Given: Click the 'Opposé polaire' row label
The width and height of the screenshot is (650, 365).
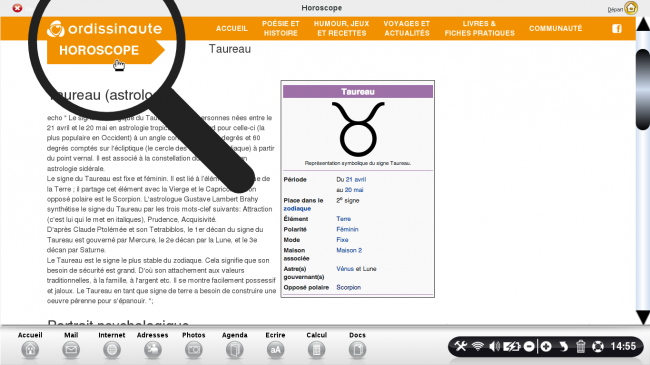Looking at the screenshot, I should point(306,287).
